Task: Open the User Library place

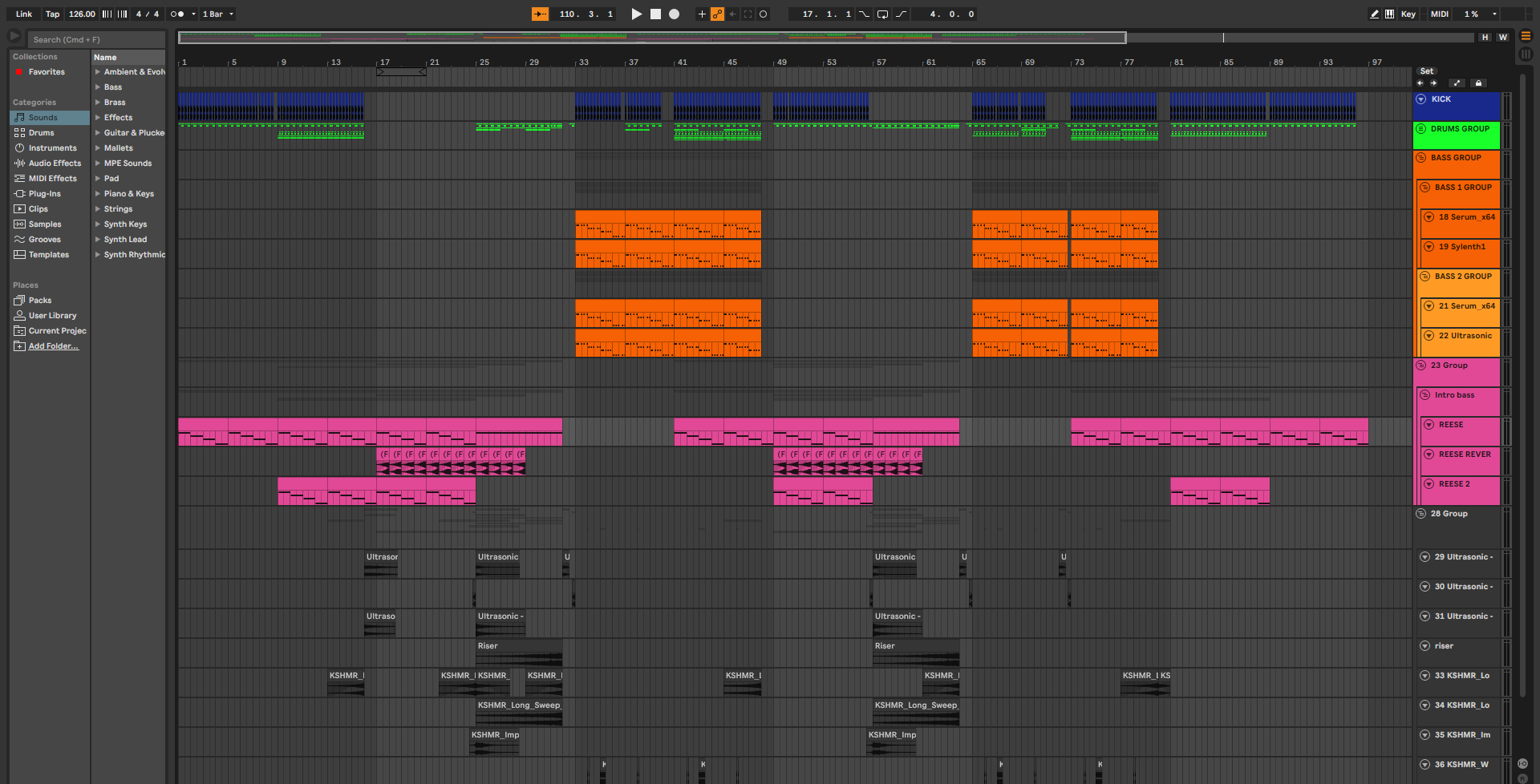Action: (50, 316)
